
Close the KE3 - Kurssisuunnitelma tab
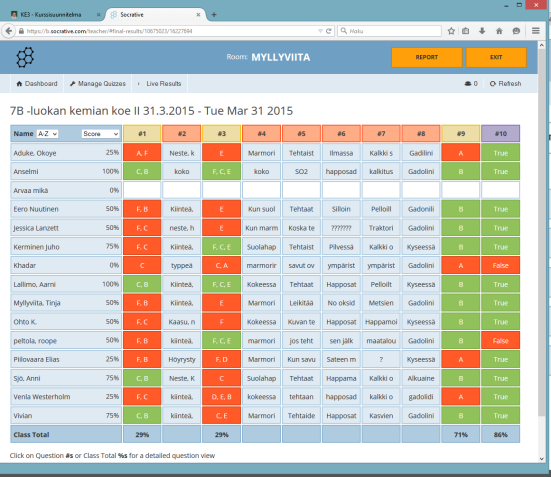point(99,14)
